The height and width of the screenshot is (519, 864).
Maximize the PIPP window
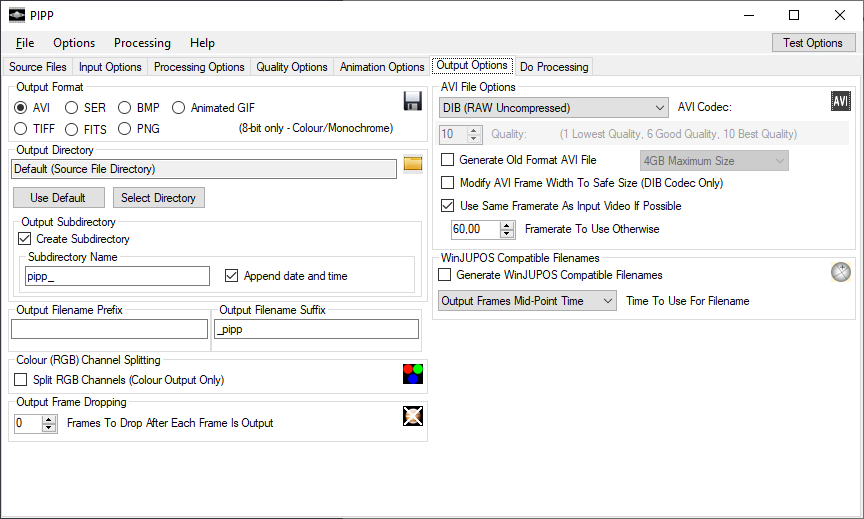click(794, 15)
